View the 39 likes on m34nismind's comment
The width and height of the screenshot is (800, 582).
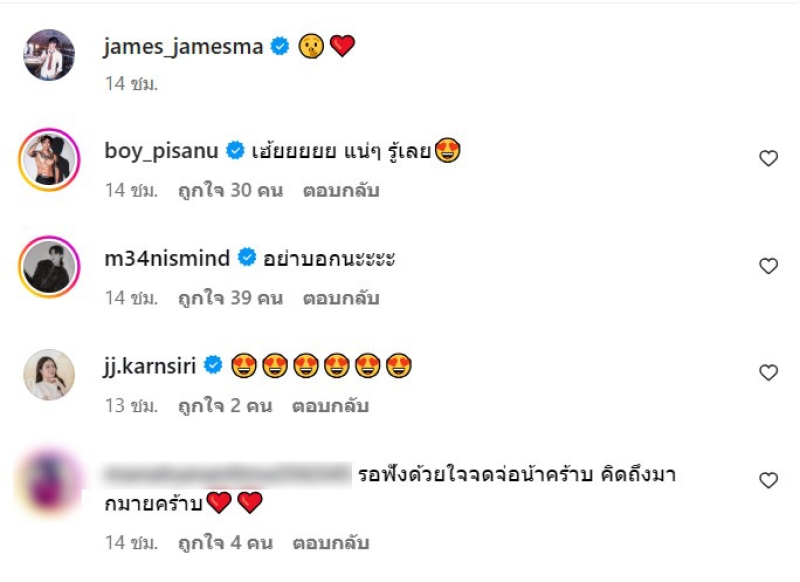pos(230,298)
